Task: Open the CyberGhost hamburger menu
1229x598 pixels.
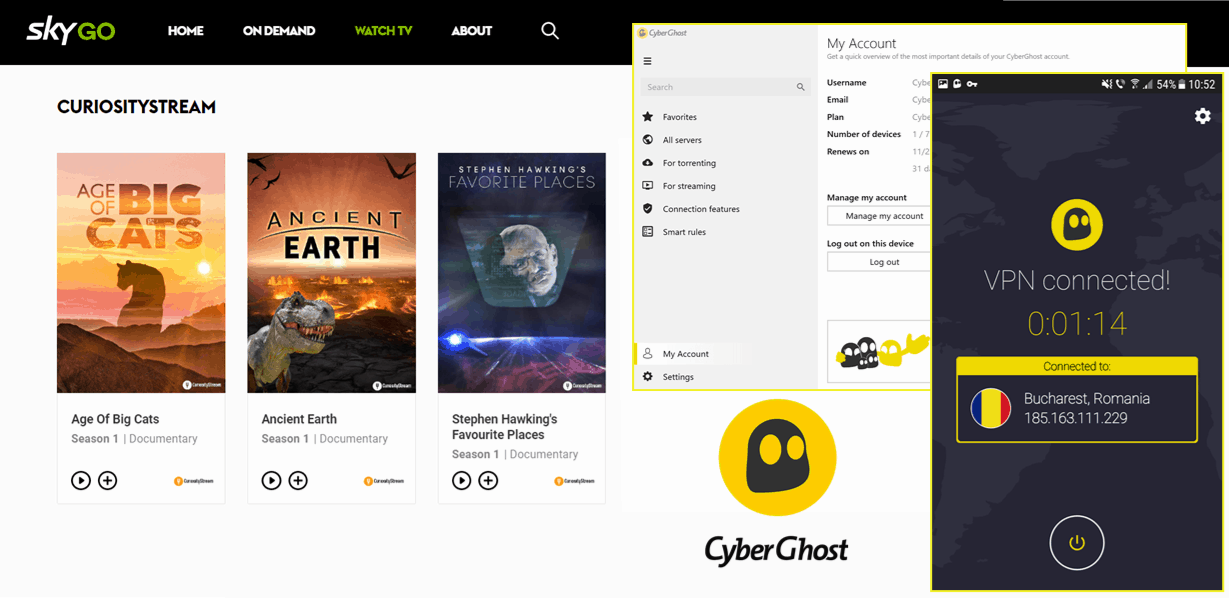Action: pyautogui.click(x=647, y=61)
